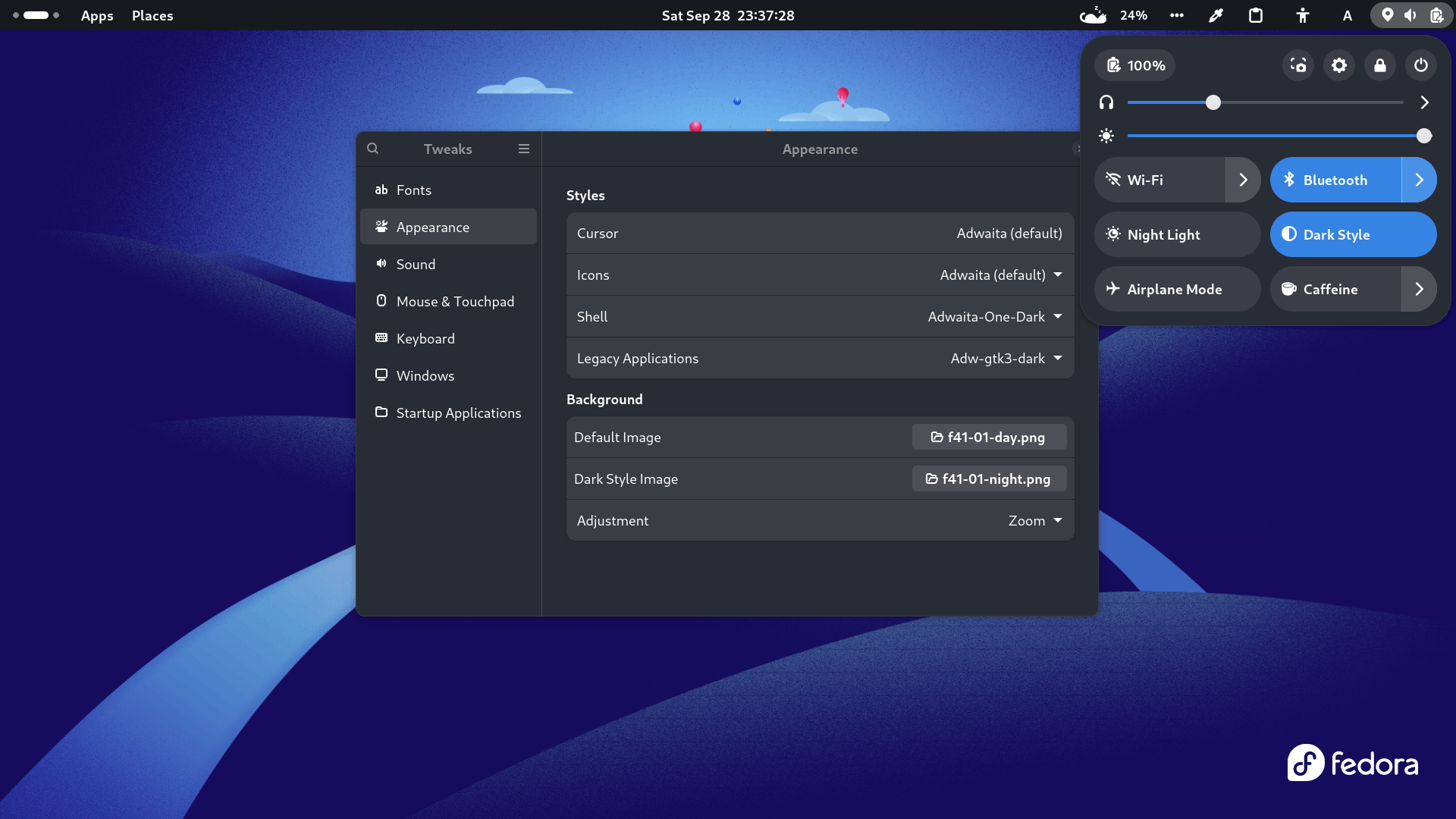This screenshot has width=1456, height=819.
Task: Open the clipboard icon in top bar
Action: (x=1256, y=15)
